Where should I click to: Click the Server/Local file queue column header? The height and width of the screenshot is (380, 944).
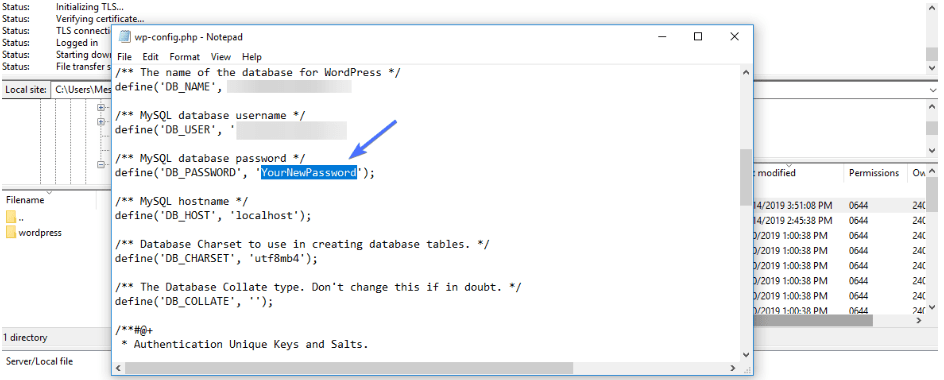(x=39, y=361)
